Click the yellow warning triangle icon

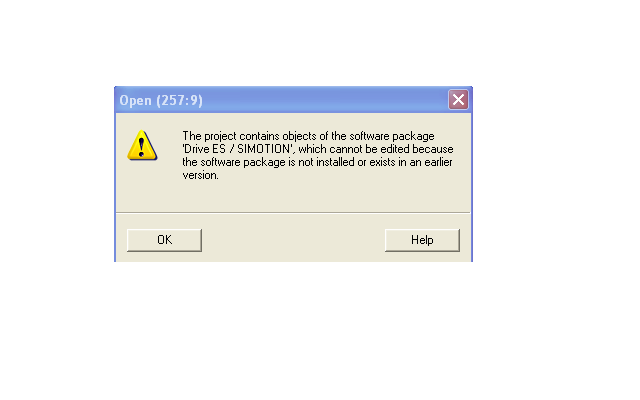pos(142,145)
